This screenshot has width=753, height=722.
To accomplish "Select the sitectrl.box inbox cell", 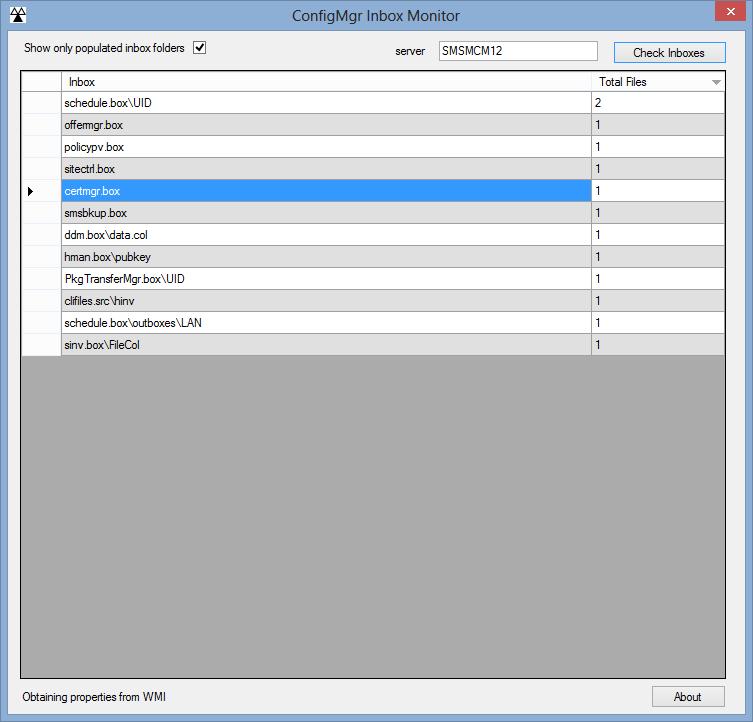I will 326,169.
